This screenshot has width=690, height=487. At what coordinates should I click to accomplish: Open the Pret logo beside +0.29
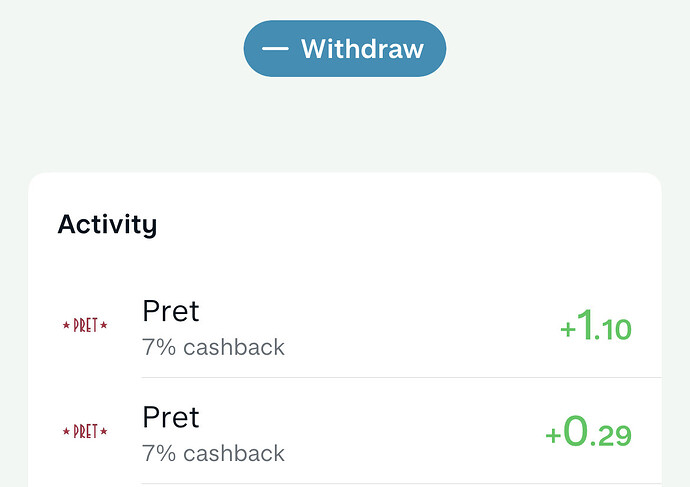pyautogui.click(x=85, y=432)
